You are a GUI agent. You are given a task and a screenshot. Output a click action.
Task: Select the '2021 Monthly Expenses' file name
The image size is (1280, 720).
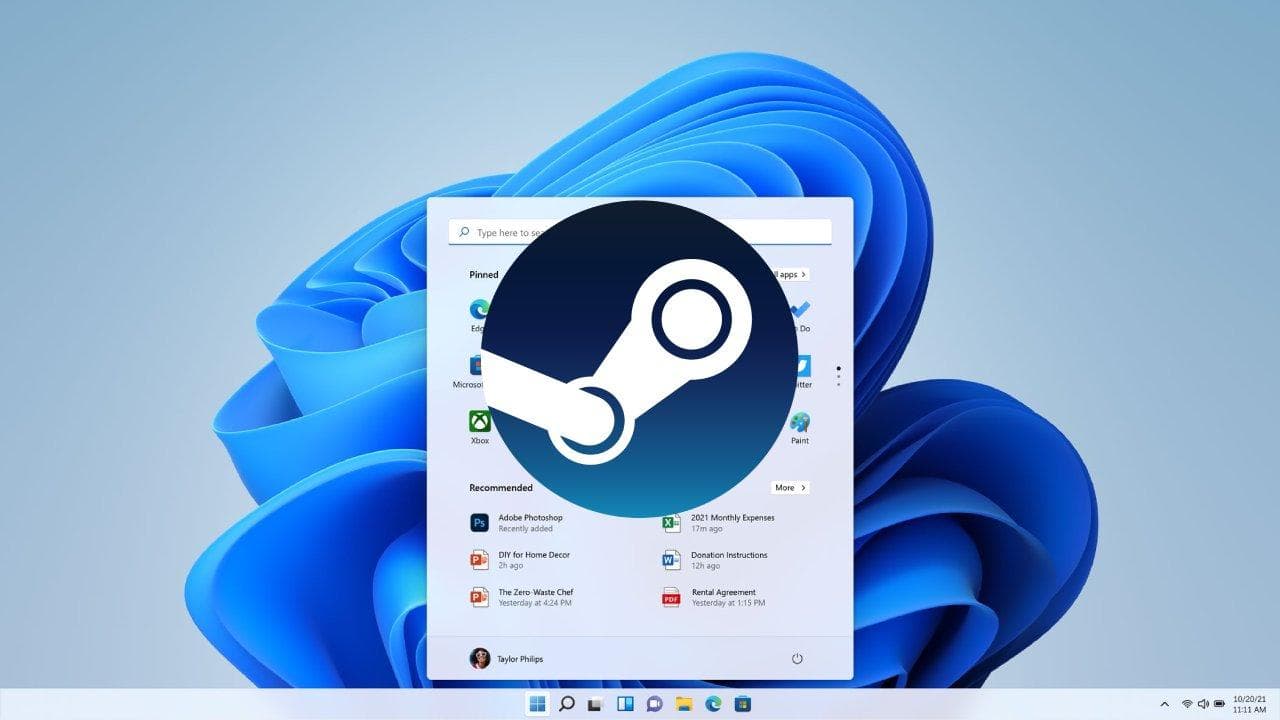[x=733, y=518]
